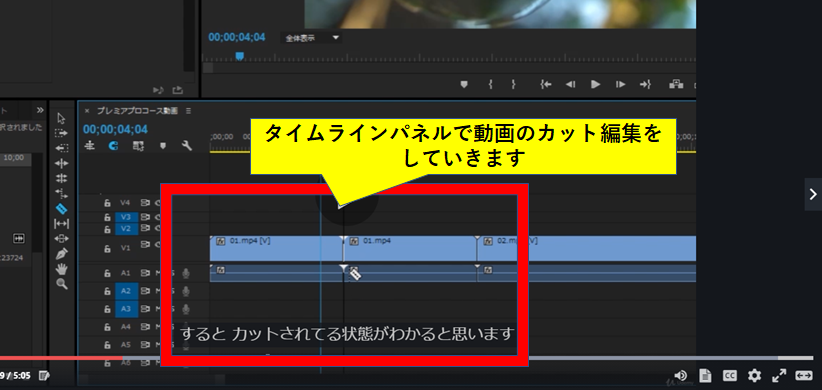Choose the Selection arrow tool
The image size is (822, 390).
[x=61, y=118]
